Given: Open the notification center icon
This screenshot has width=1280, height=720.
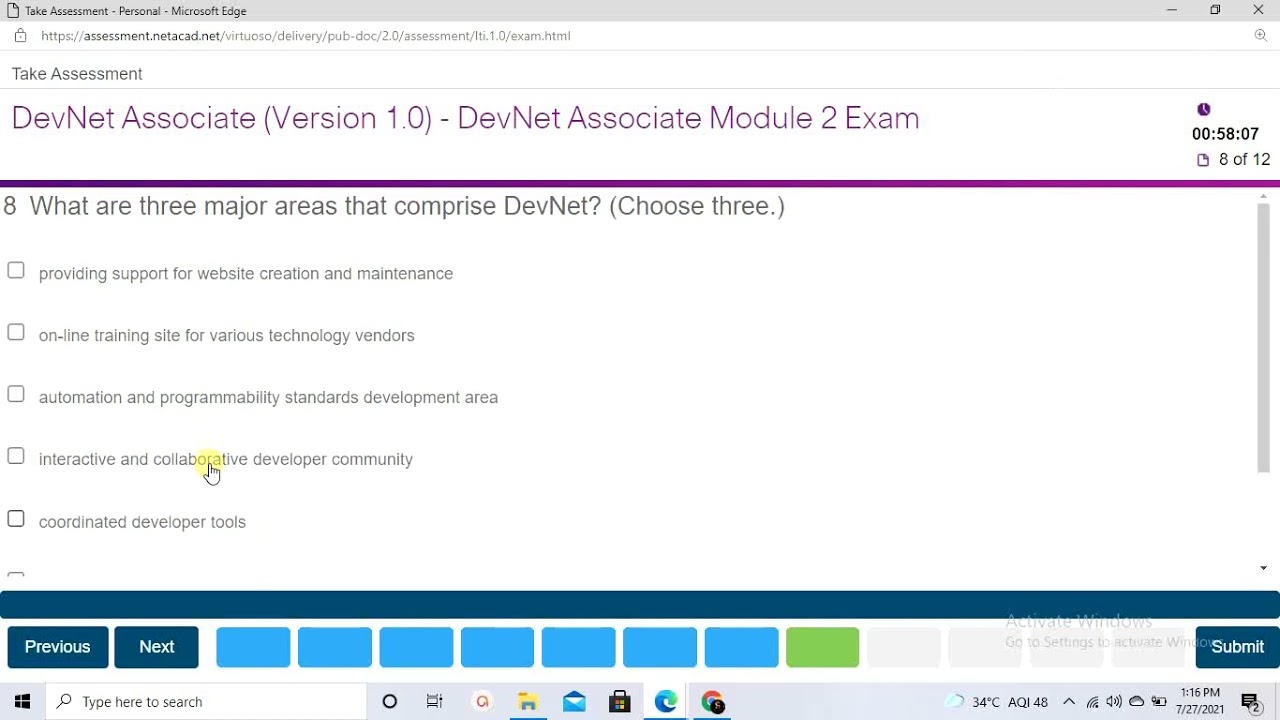Looking at the screenshot, I should 1250,702.
